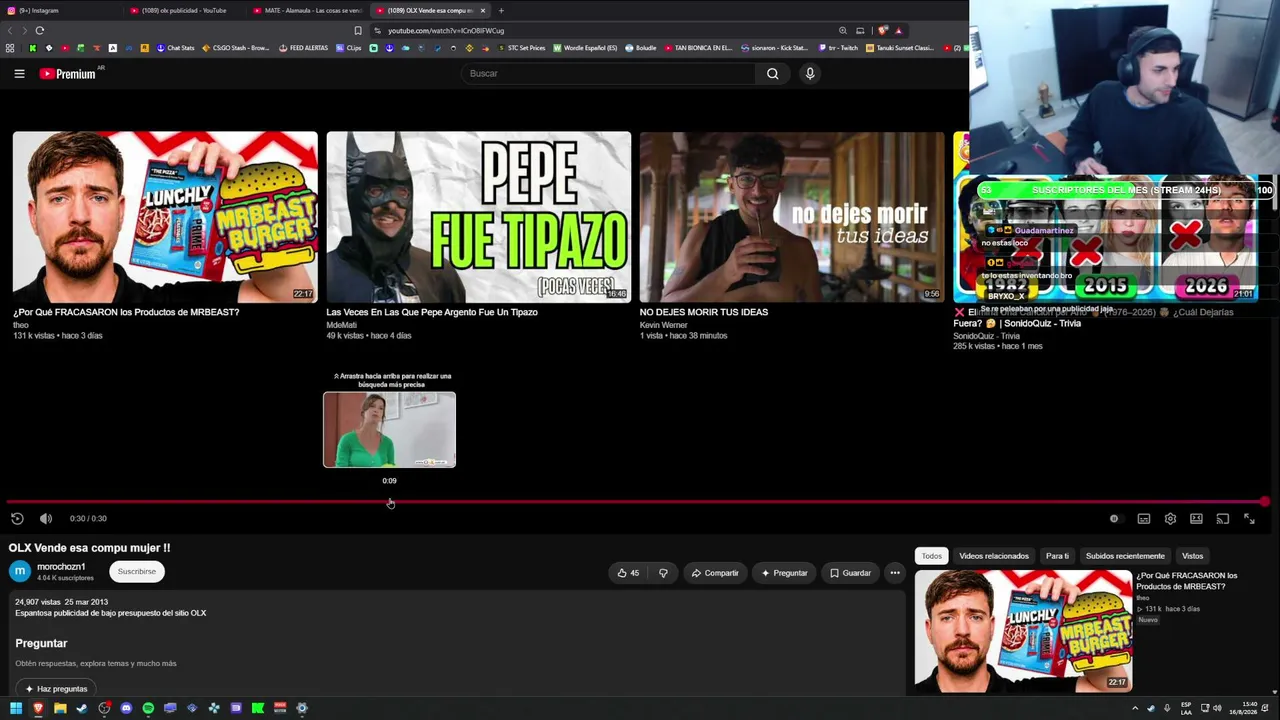The width and height of the screenshot is (1280, 720).
Task: Show hidden system tray icons
Action: [x=1135, y=708]
